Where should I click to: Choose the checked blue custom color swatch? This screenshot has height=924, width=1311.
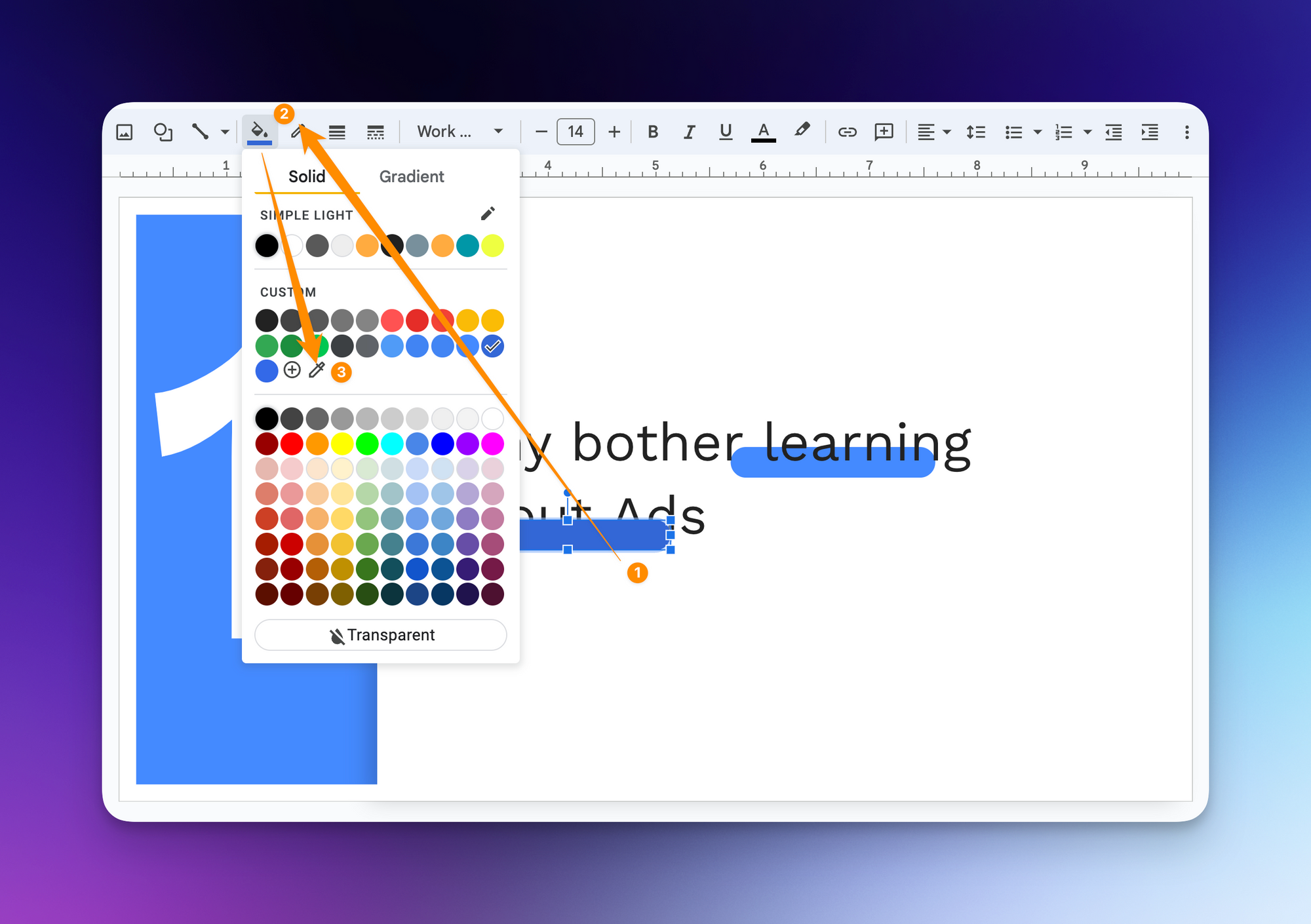pyautogui.click(x=492, y=345)
